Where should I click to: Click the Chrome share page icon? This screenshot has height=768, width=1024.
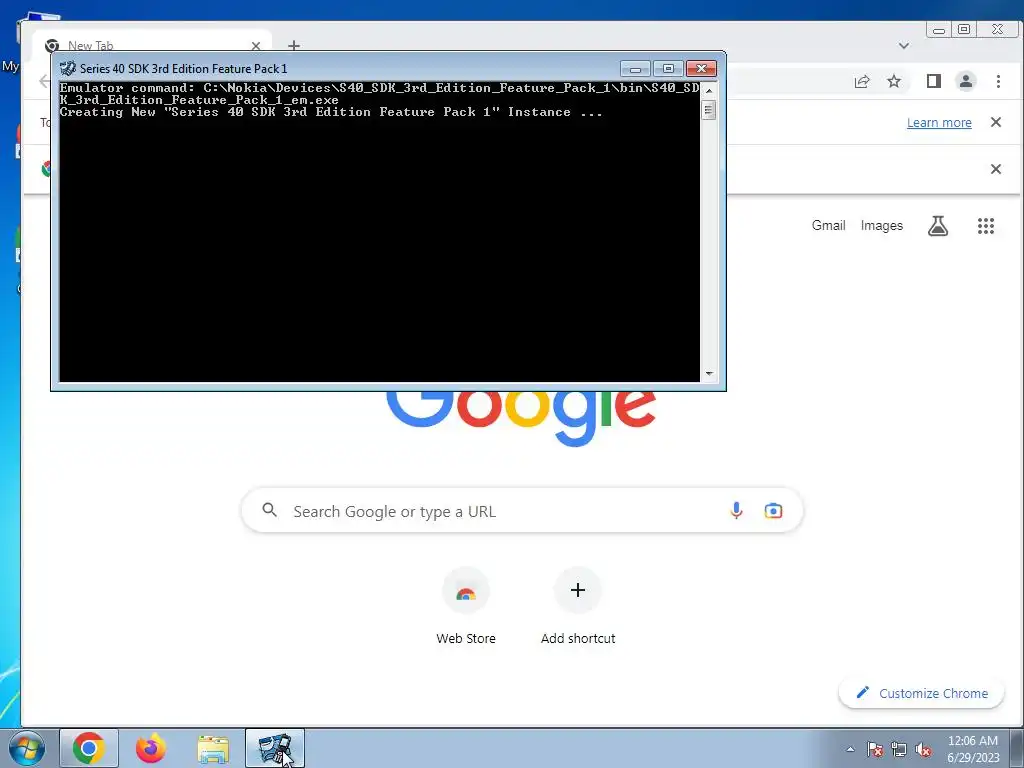click(x=862, y=82)
